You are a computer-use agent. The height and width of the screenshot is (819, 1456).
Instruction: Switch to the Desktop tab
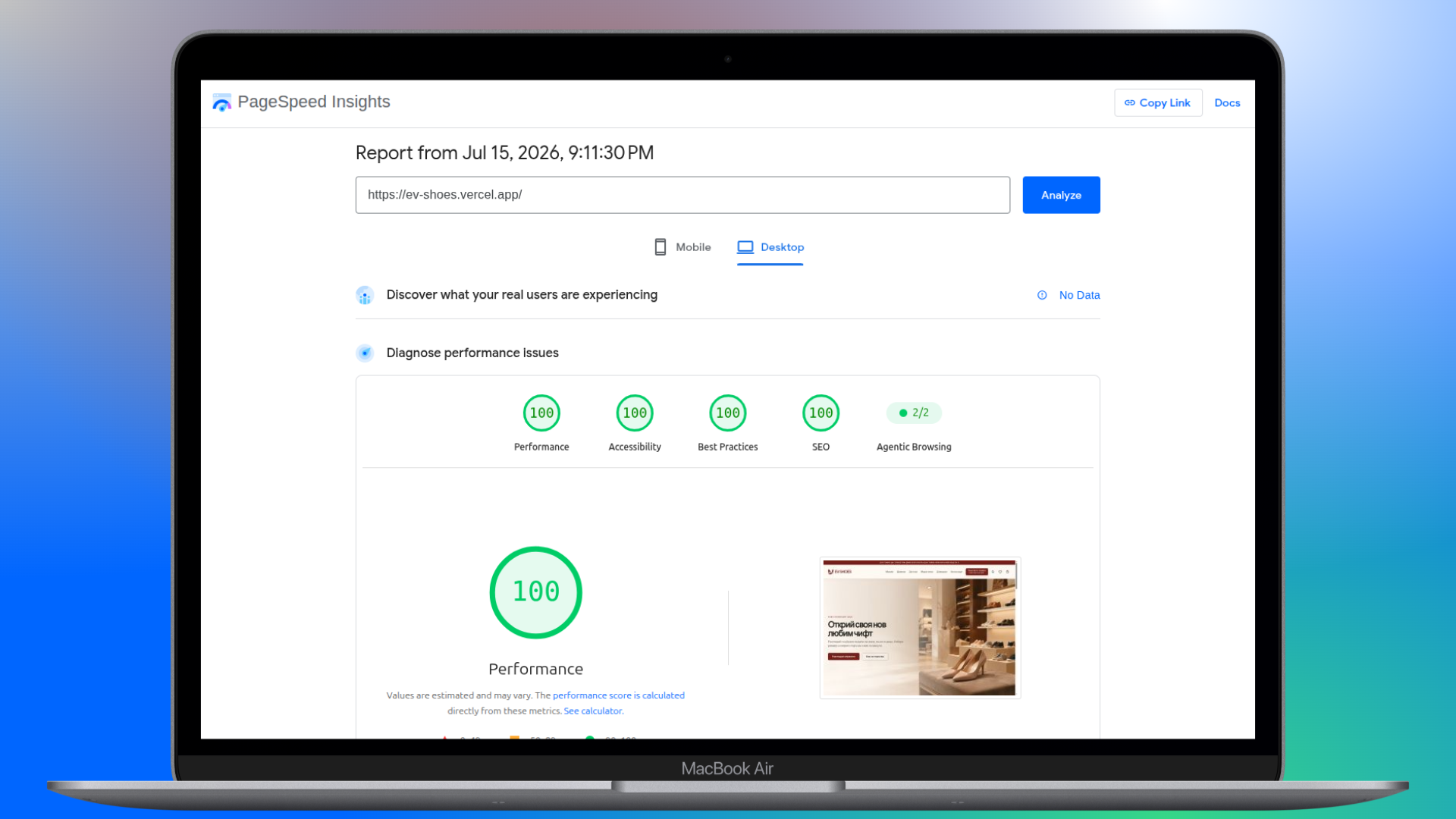(x=770, y=247)
